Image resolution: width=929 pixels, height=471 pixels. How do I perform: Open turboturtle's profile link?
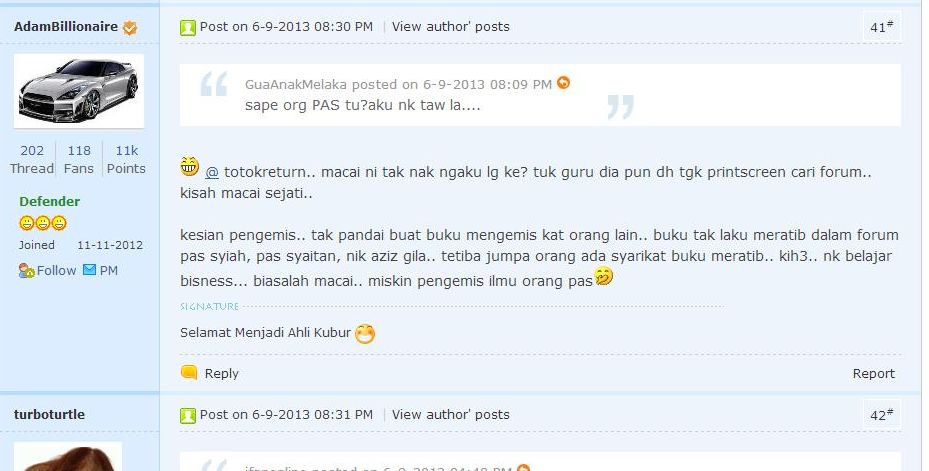coord(49,415)
